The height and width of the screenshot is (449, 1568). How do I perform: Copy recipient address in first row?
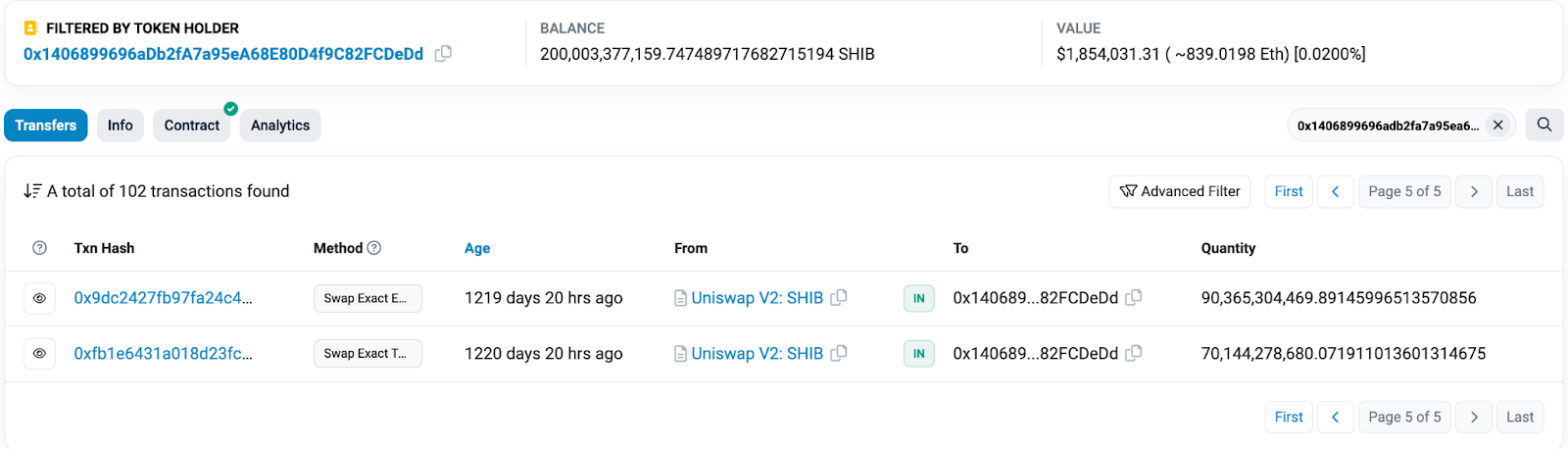pyautogui.click(x=1134, y=298)
